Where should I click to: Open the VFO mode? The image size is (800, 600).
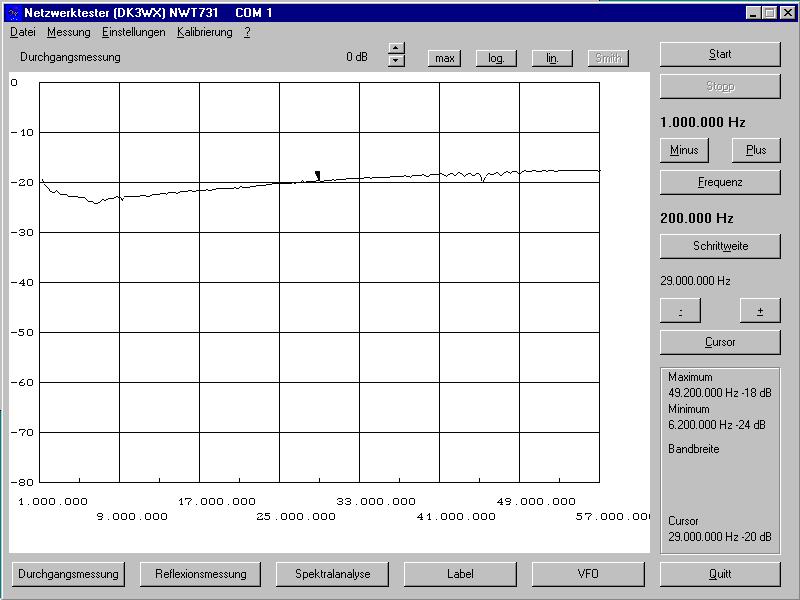click(x=588, y=574)
